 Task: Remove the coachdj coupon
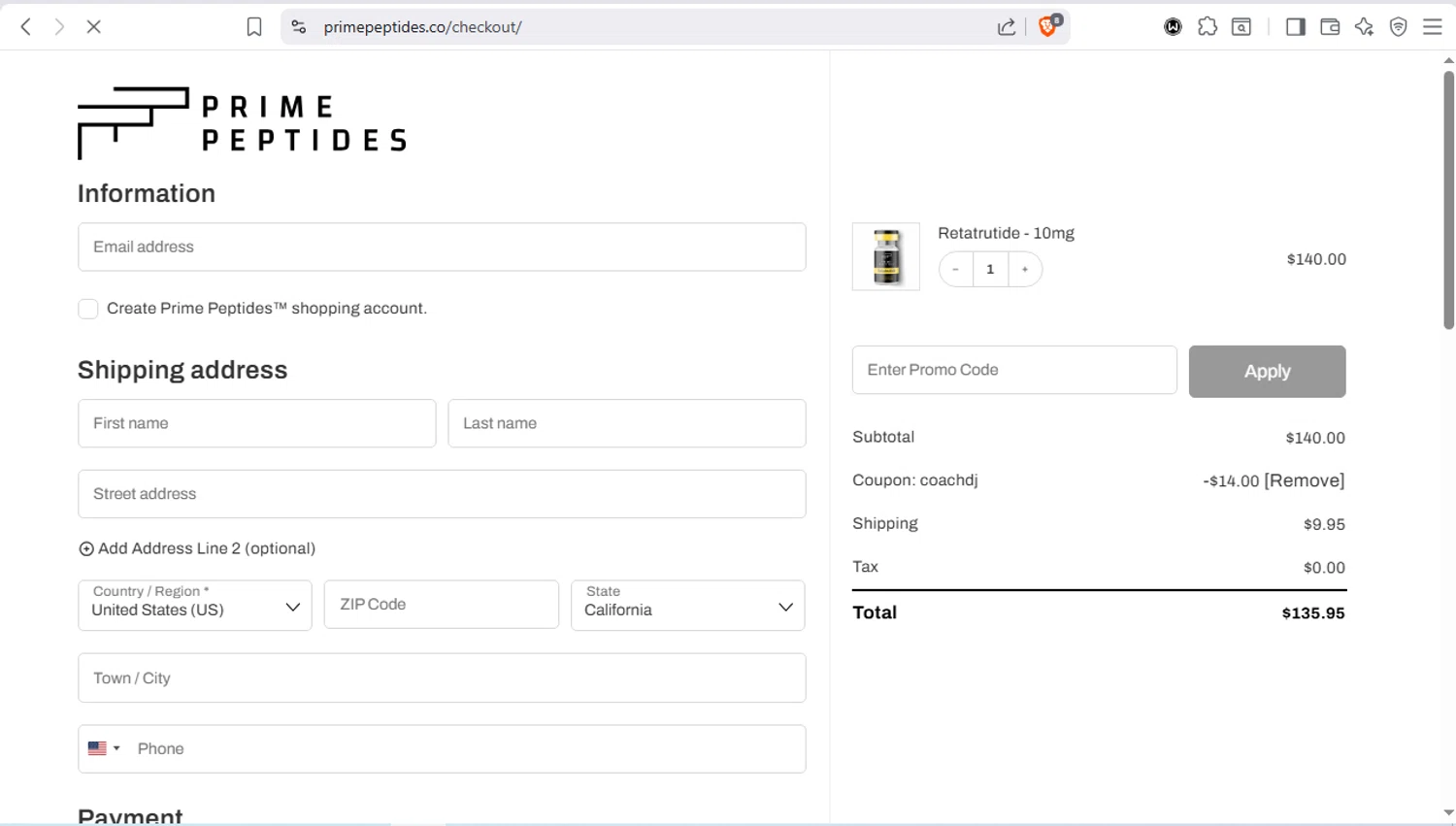coord(1305,480)
